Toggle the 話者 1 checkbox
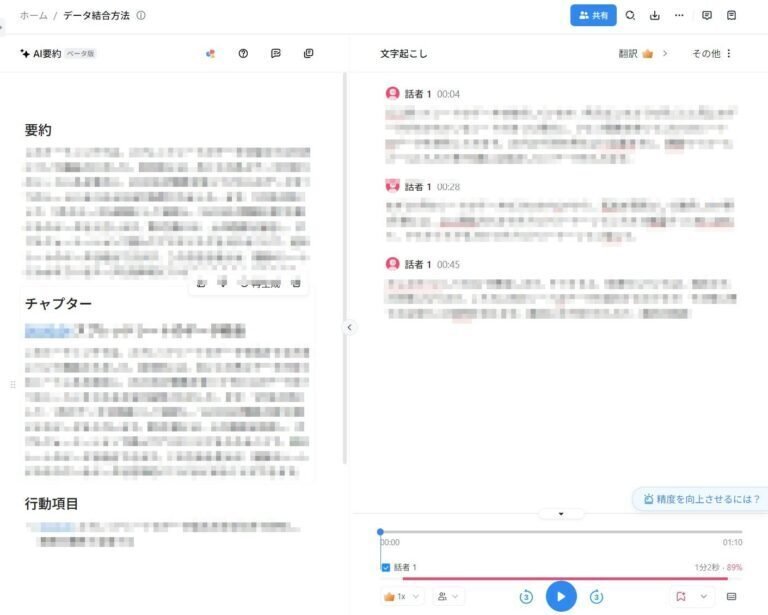 [386, 568]
